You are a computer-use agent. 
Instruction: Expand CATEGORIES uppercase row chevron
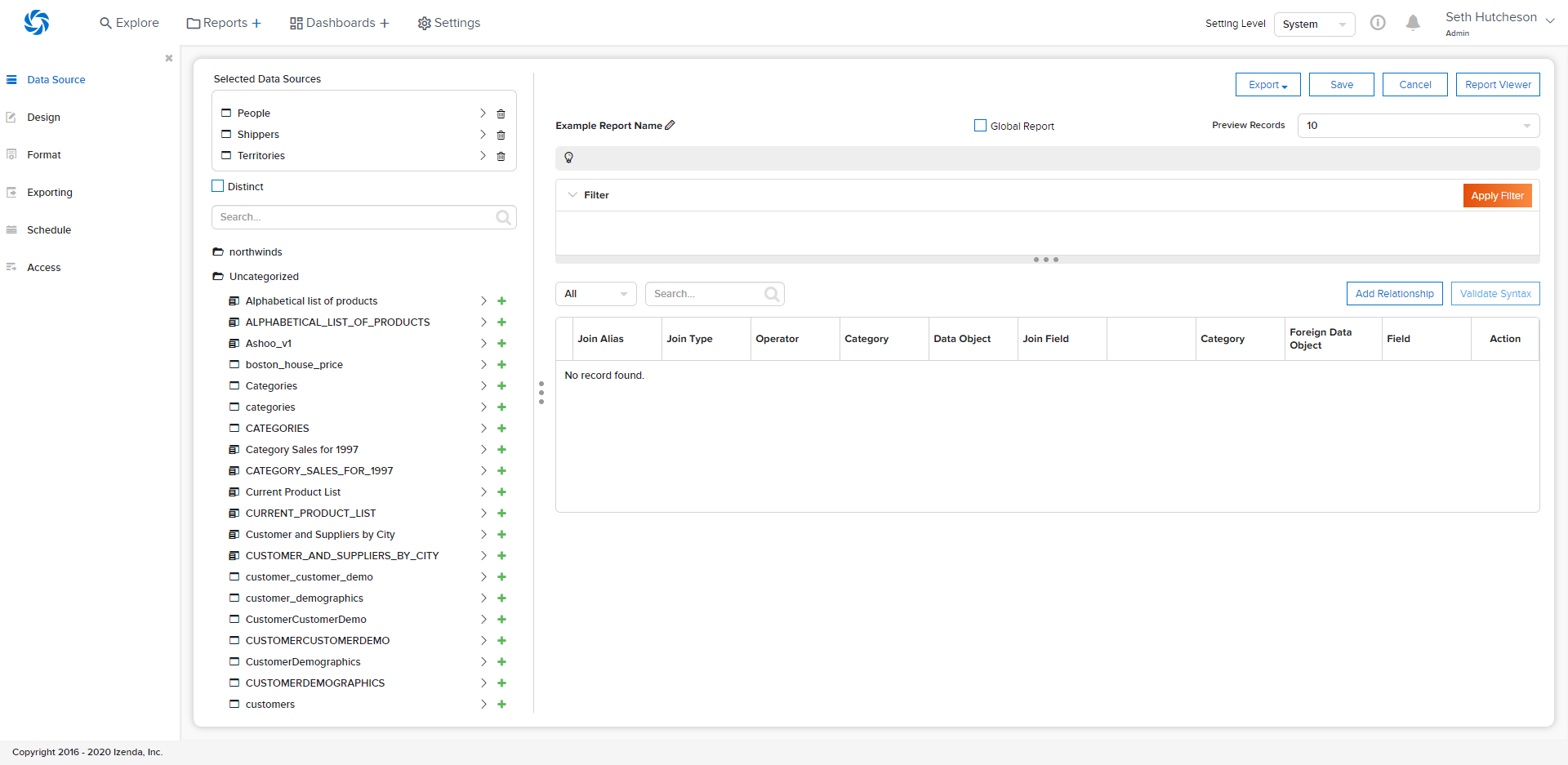coord(483,429)
